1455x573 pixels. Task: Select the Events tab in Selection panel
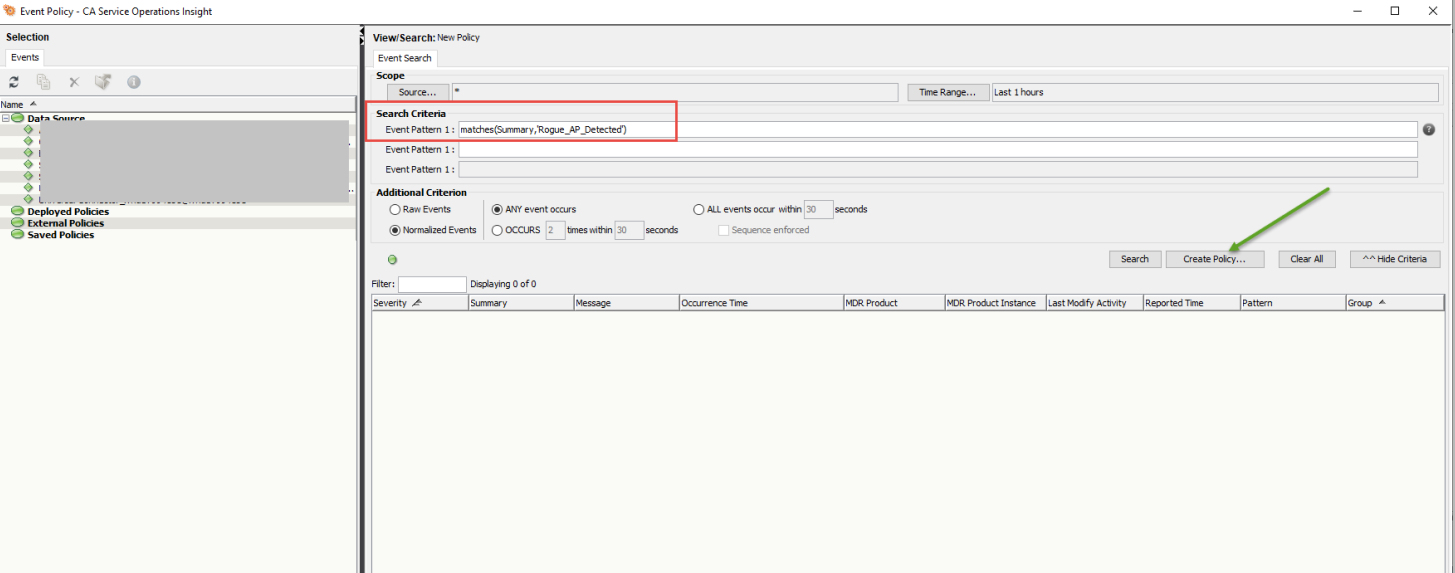[x=25, y=58]
